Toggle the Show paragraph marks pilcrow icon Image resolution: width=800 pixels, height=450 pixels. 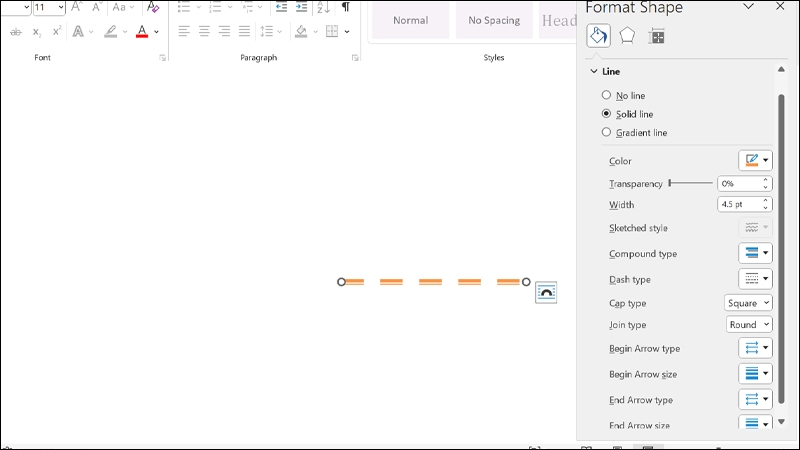click(x=345, y=7)
